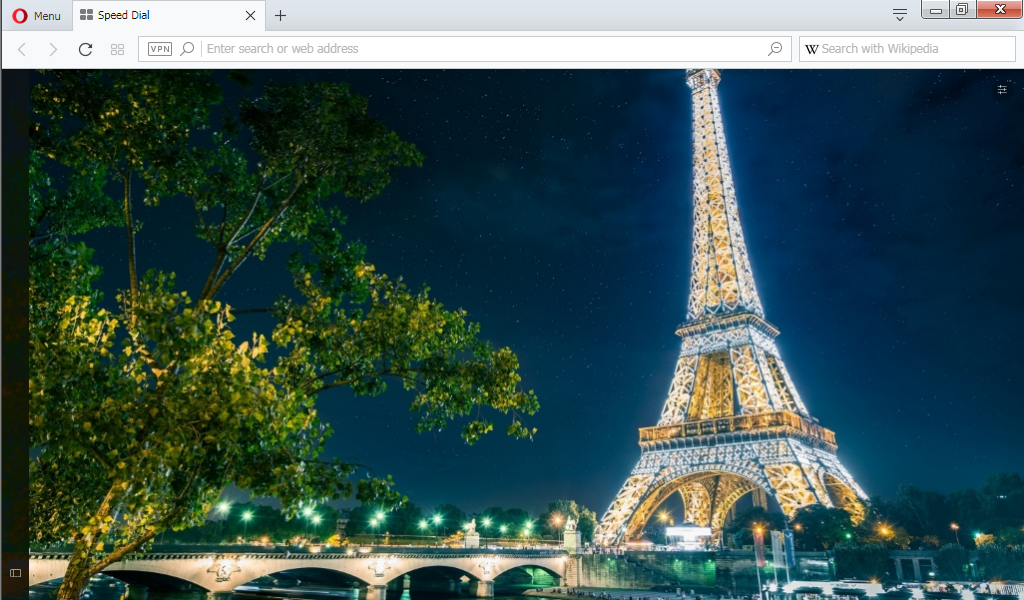Open a new tab with plus button
Viewport: 1024px width, 600px height.
pyautogui.click(x=281, y=16)
